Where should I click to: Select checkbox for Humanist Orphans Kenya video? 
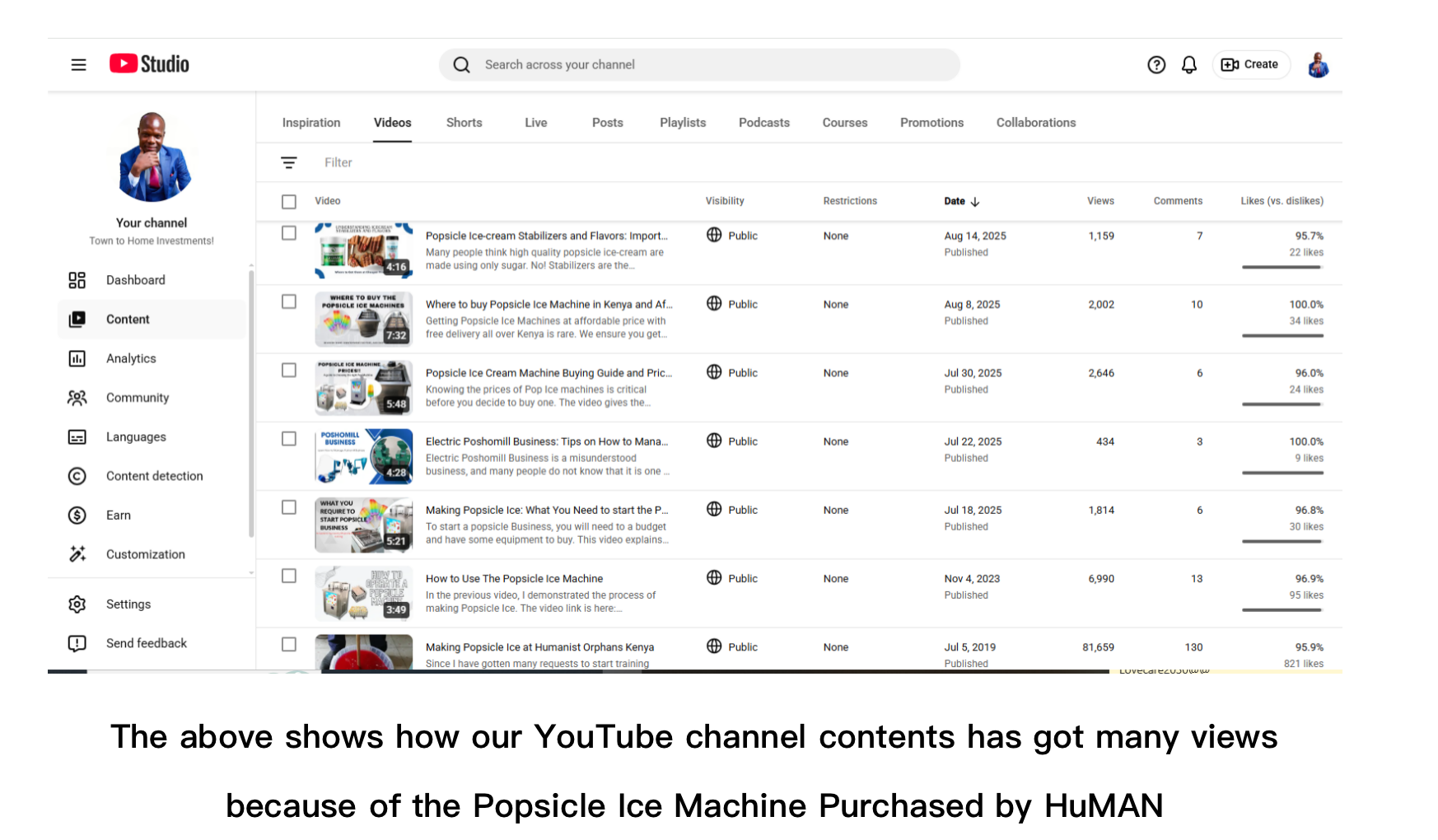point(288,644)
